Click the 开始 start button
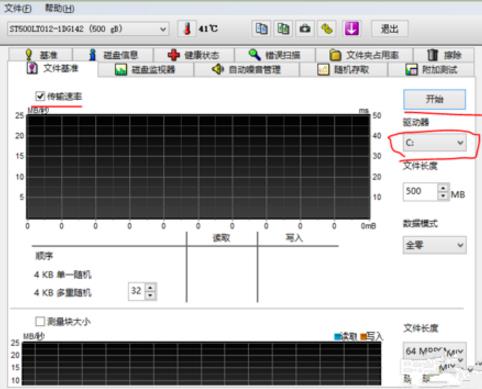The height and width of the screenshot is (389, 482). tap(434, 99)
